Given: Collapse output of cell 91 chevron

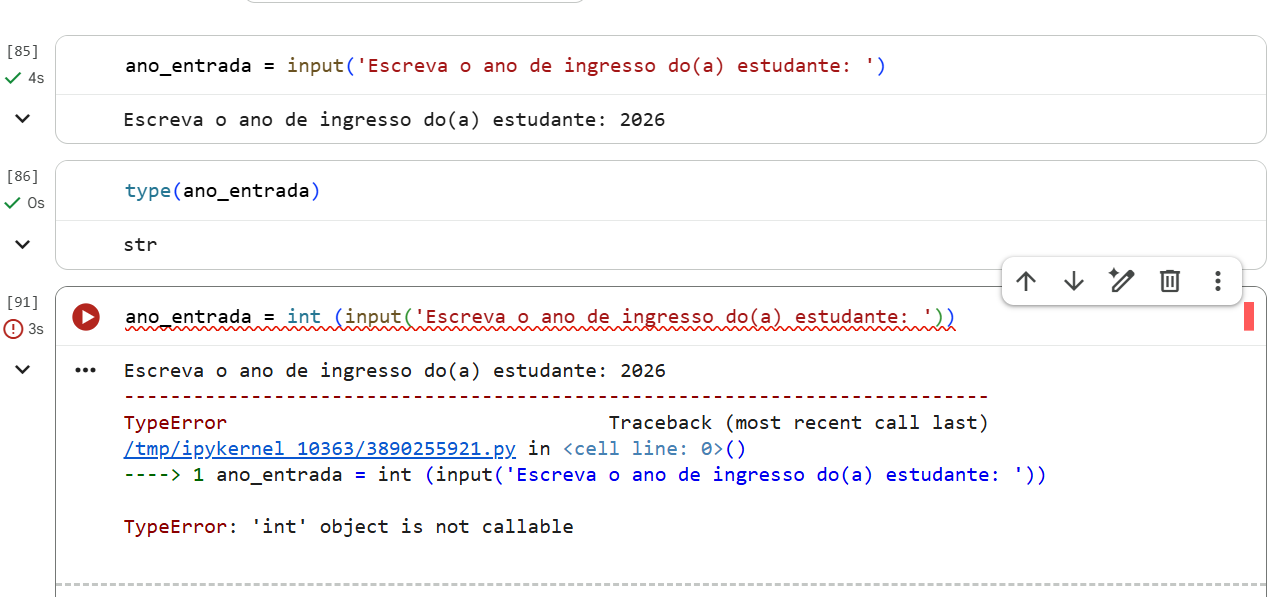Looking at the screenshot, I should (x=23, y=370).
